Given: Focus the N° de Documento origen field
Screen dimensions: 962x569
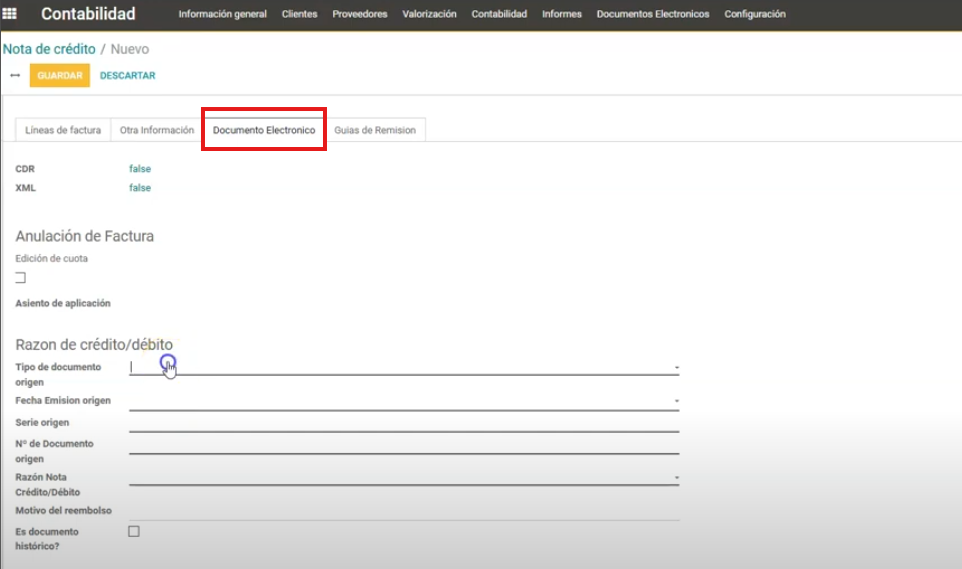Looking at the screenshot, I should [403, 445].
